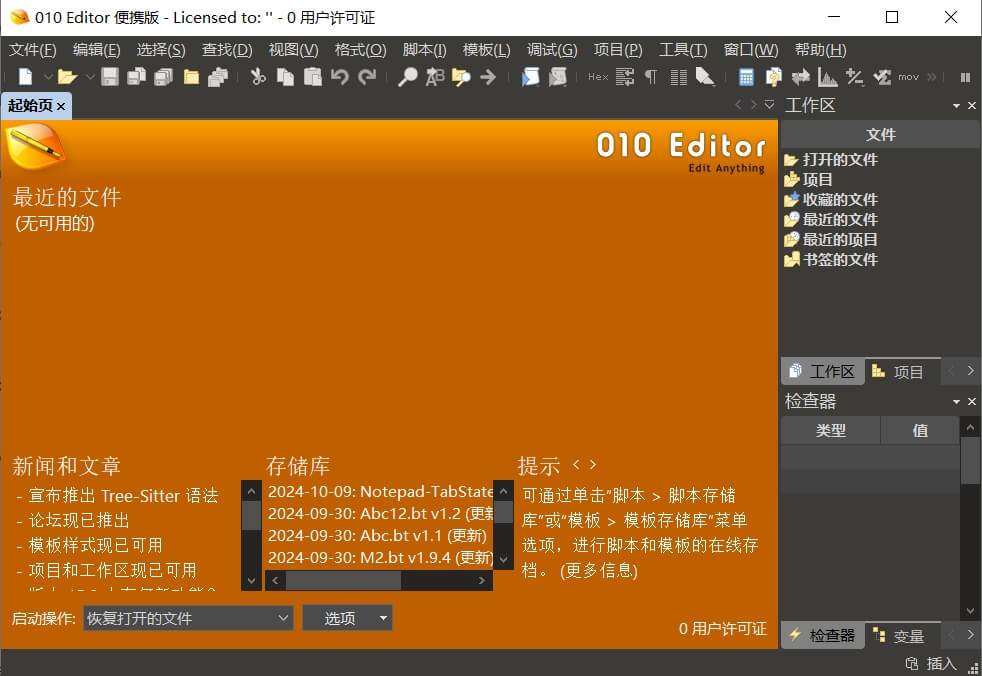Click the Cut scissors icon
This screenshot has width=982, height=676.
258,76
